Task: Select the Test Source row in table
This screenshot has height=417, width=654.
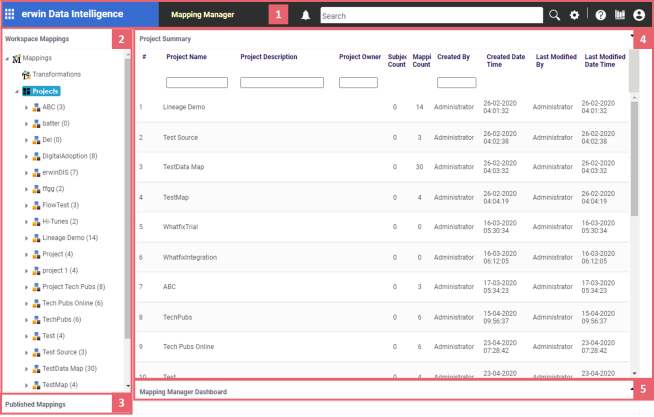Action: click(382, 138)
